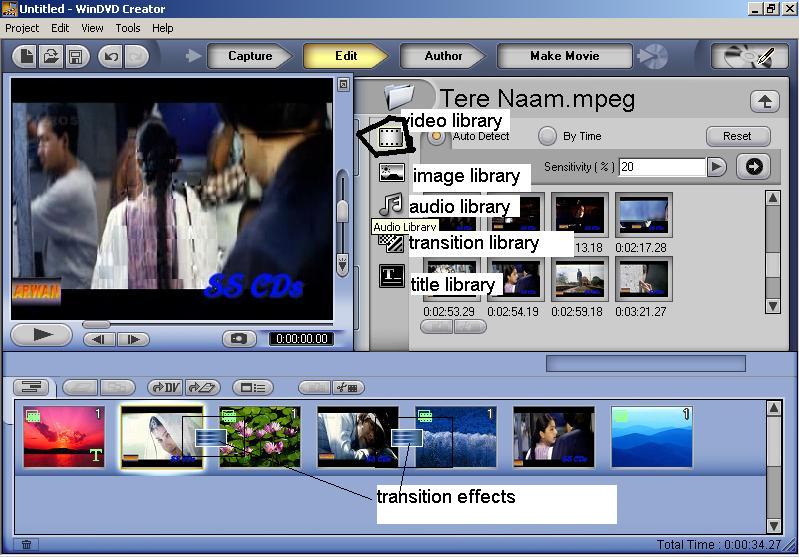Open the Sensitivity value arrow button
The height and width of the screenshot is (557, 799).
tap(716, 167)
